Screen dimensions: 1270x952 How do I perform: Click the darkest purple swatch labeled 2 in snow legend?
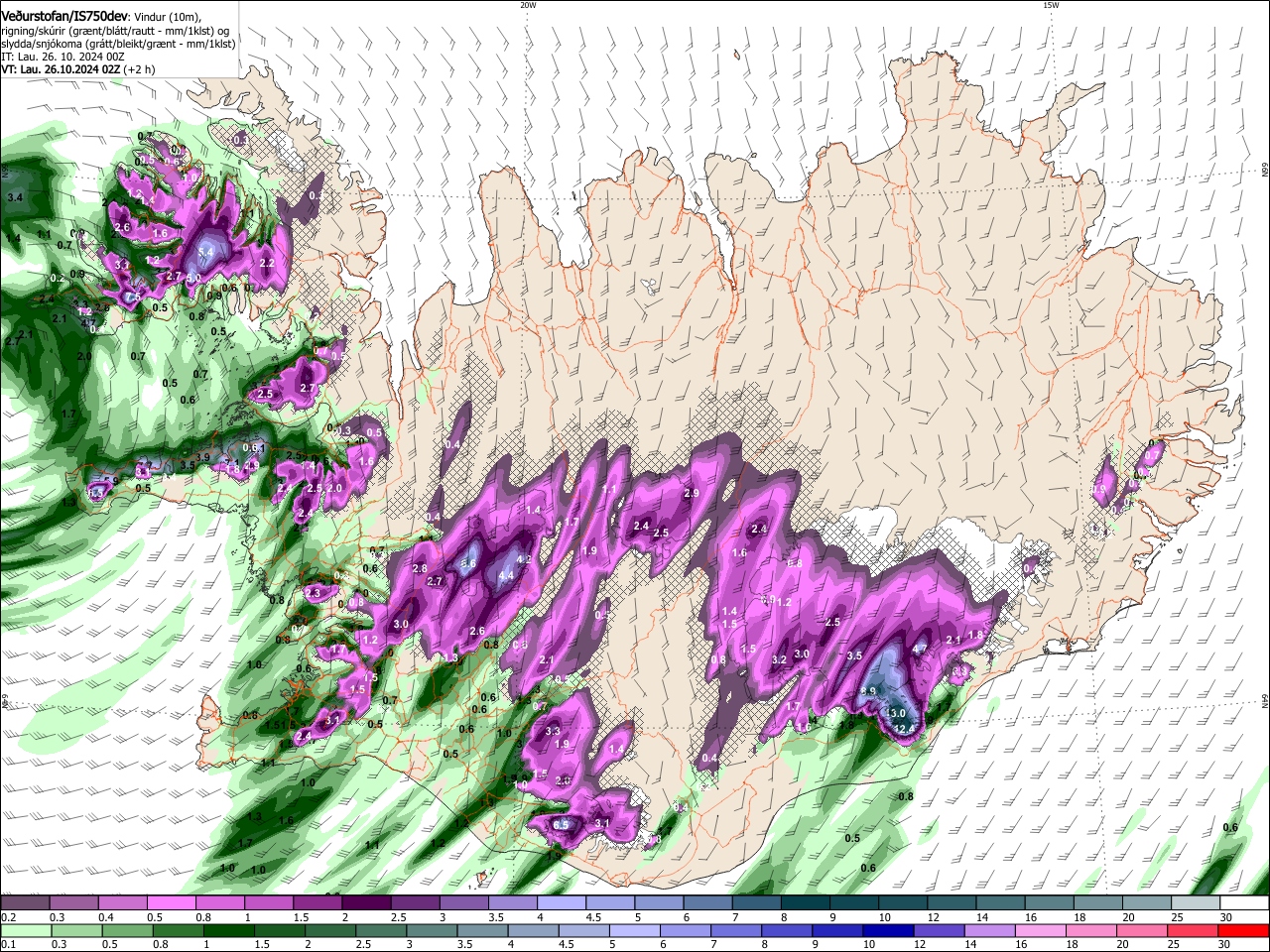(366, 902)
